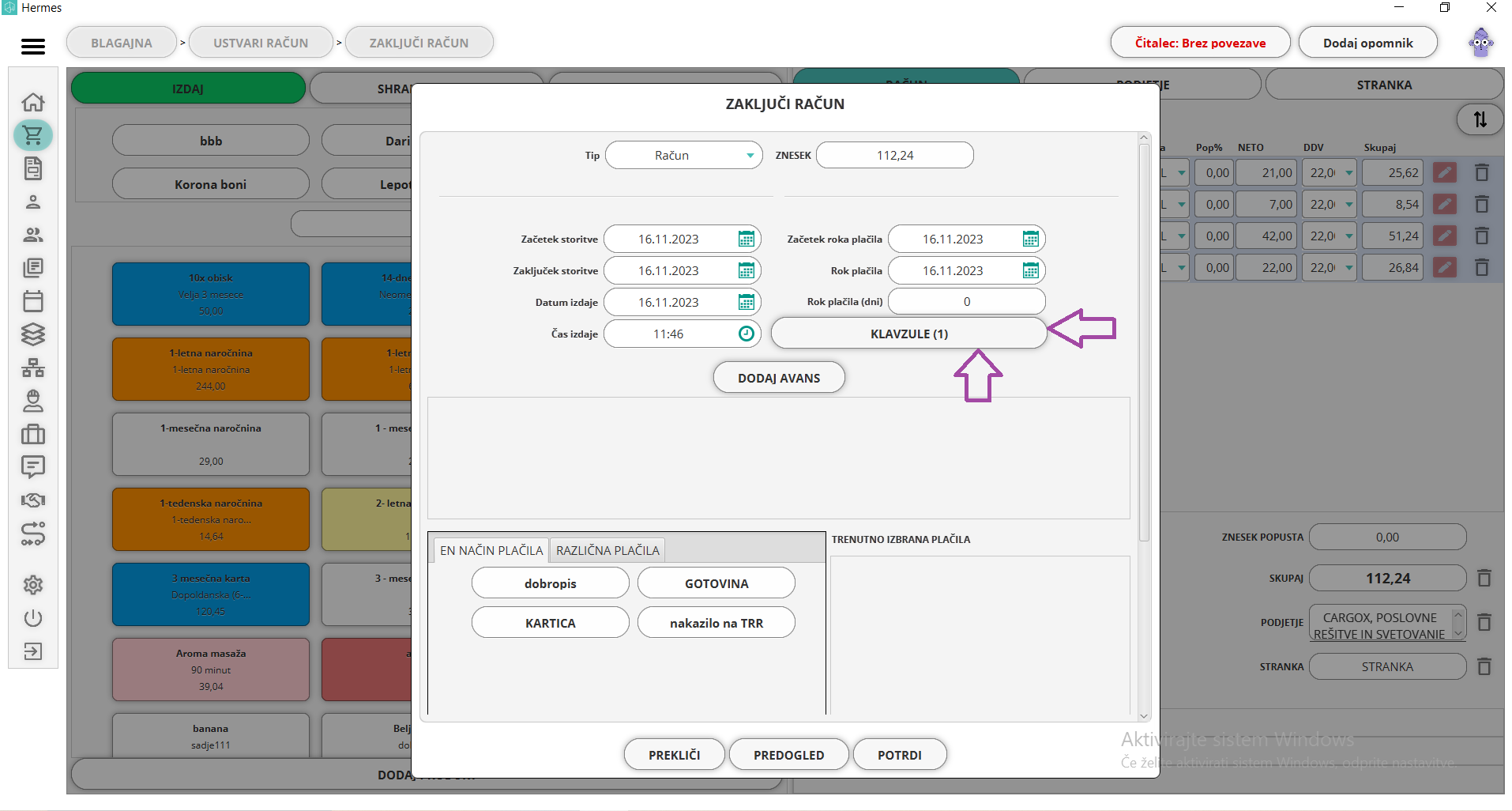Confirm with the POTRDI button
Image resolution: width=1512 pixels, height=811 pixels.
[900, 755]
